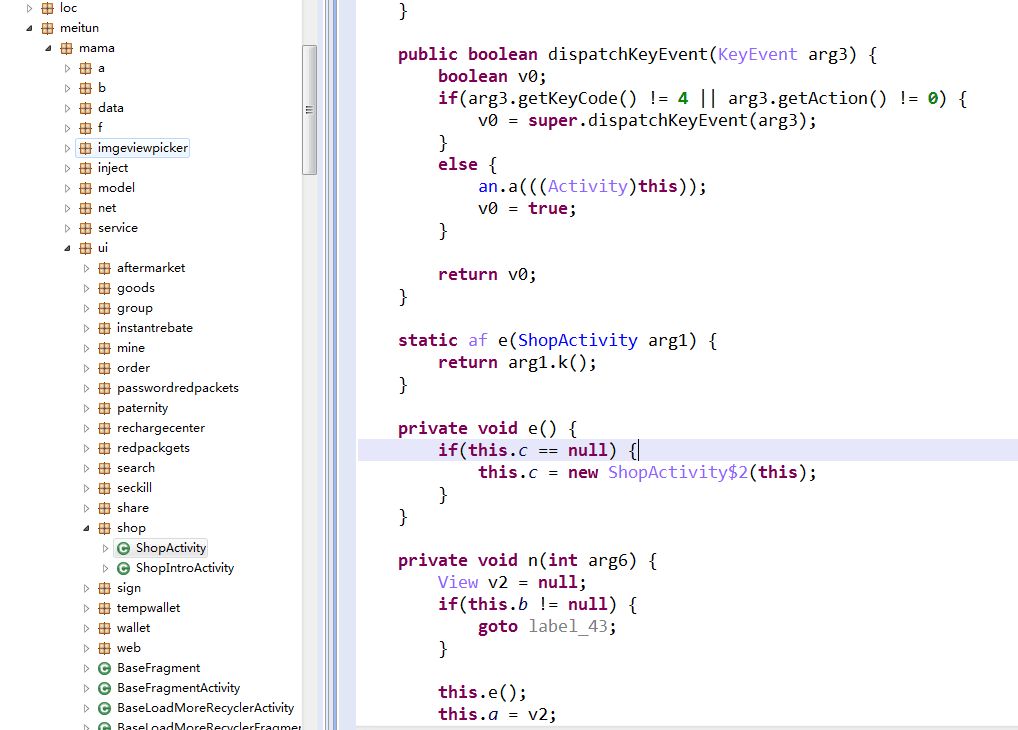Select package b under mama
The image size is (1018, 730).
tap(101, 88)
